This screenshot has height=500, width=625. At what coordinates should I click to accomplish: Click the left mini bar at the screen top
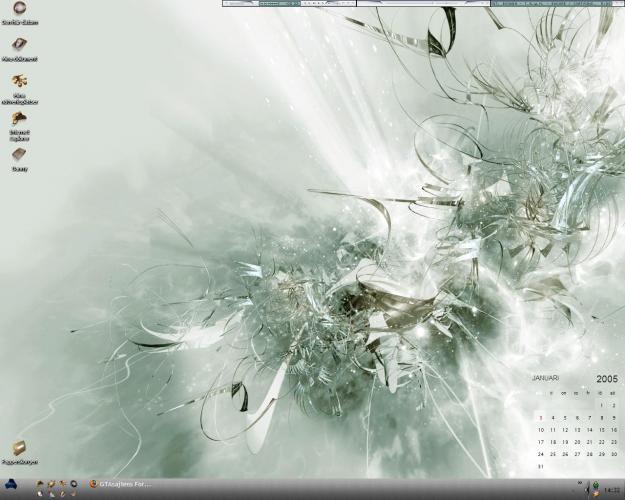(290, 4)
